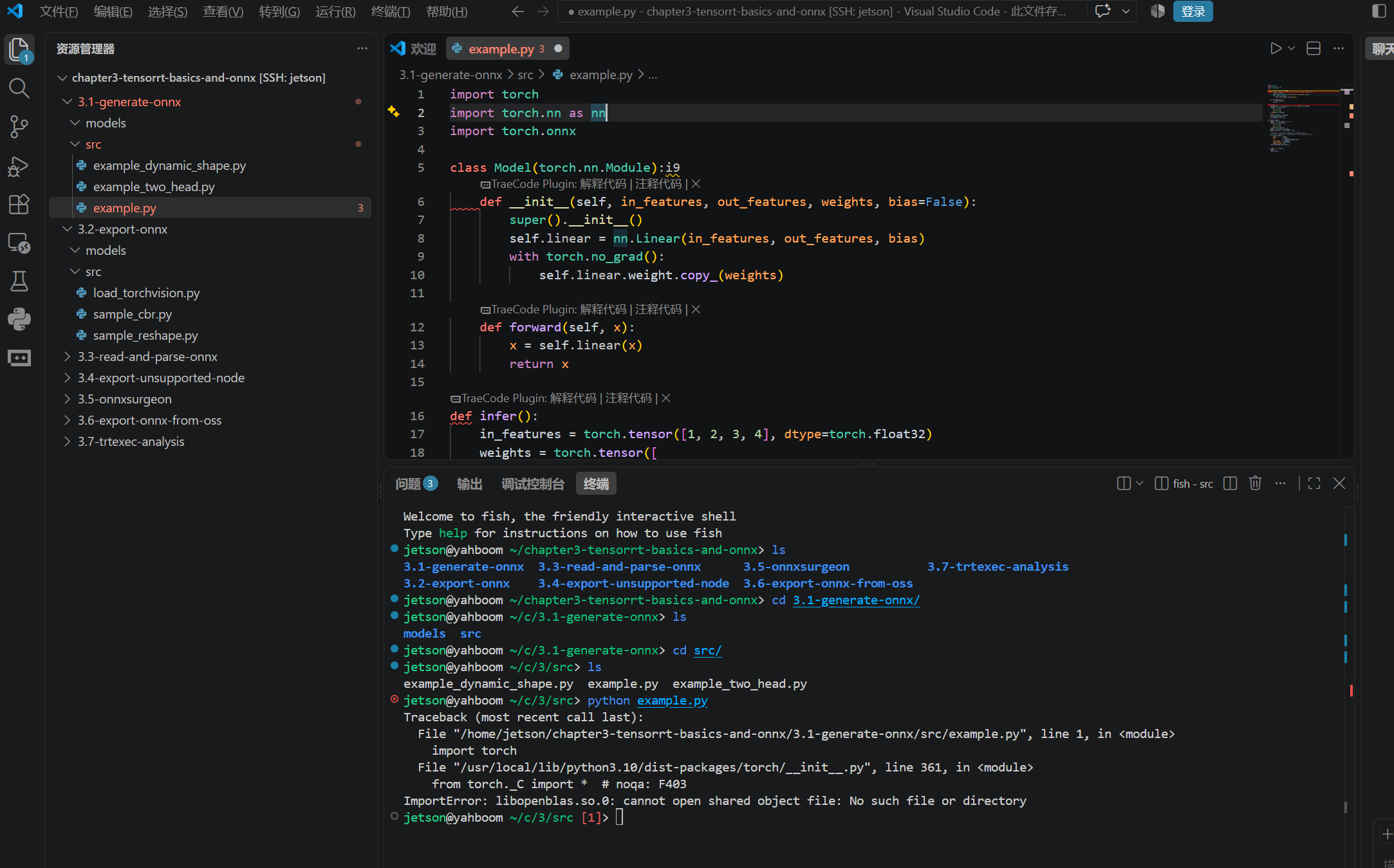
Task: Close the bottom panel
Action: 1339,483
